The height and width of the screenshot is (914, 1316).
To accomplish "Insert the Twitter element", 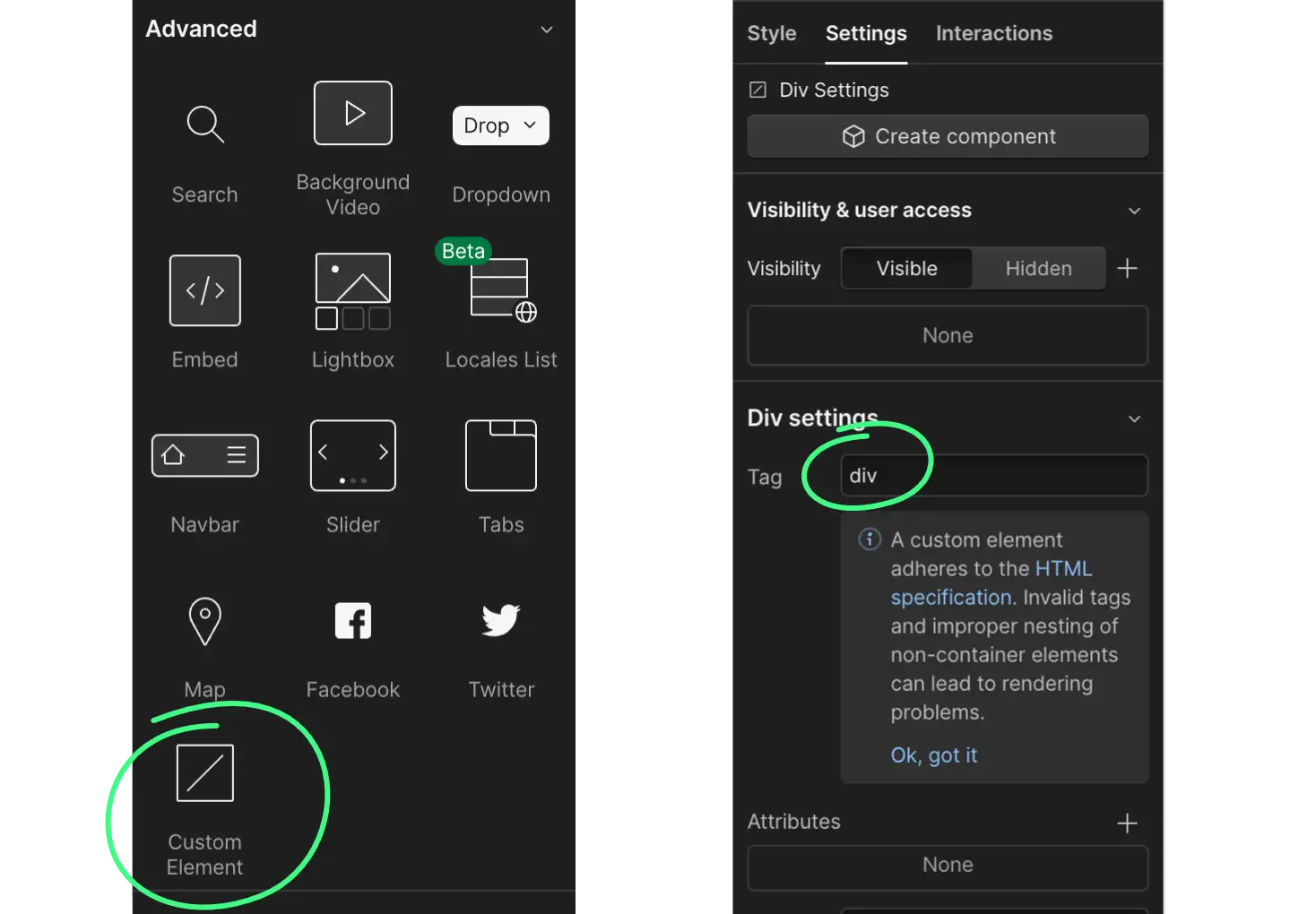I will [501, 620].
